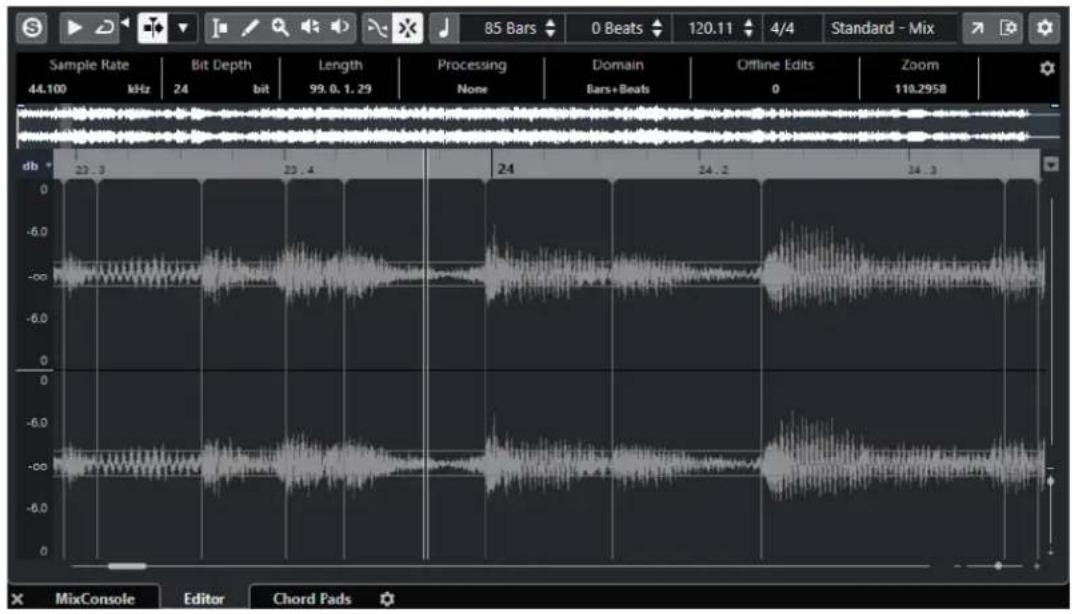Open the Domain Bars+Beats selector
Image resolution: width=1076 pixels, height=614 pixels.
(x=618, y=89)
